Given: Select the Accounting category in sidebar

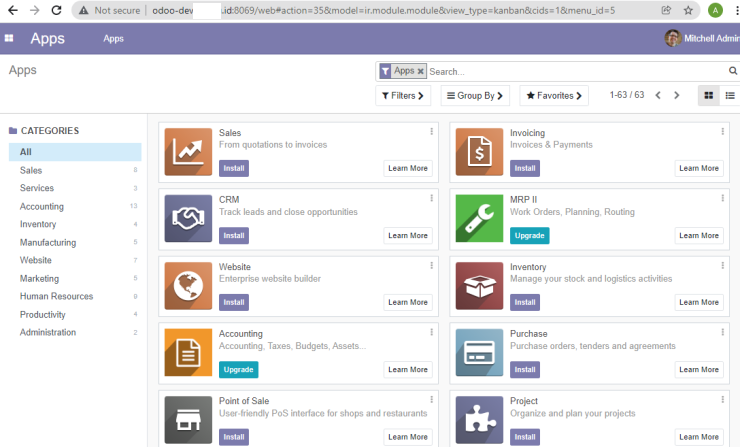Looking at the screenshot, I should [x=75, y=206].
